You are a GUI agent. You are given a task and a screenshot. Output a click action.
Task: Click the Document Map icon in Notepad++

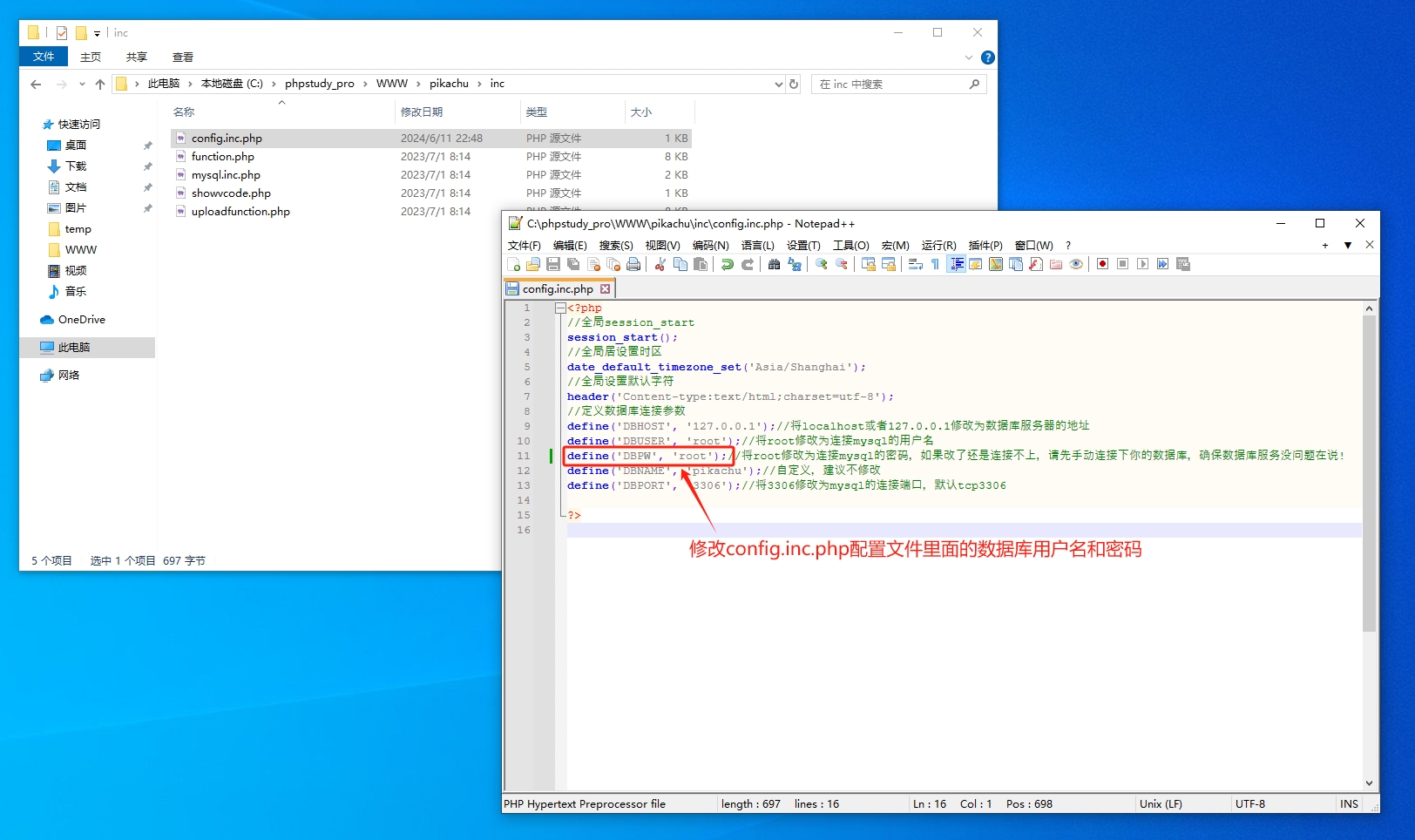(x=996, y=264)
